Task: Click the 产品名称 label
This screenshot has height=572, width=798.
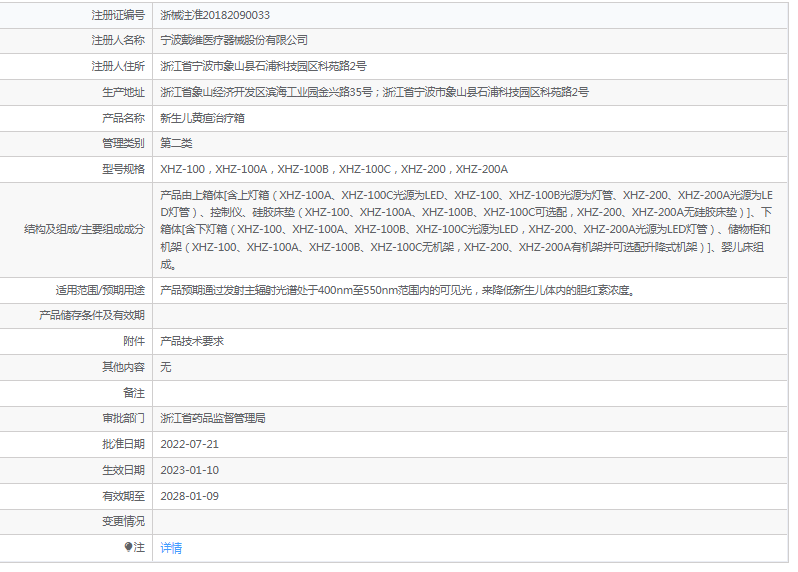Action: 124,118
